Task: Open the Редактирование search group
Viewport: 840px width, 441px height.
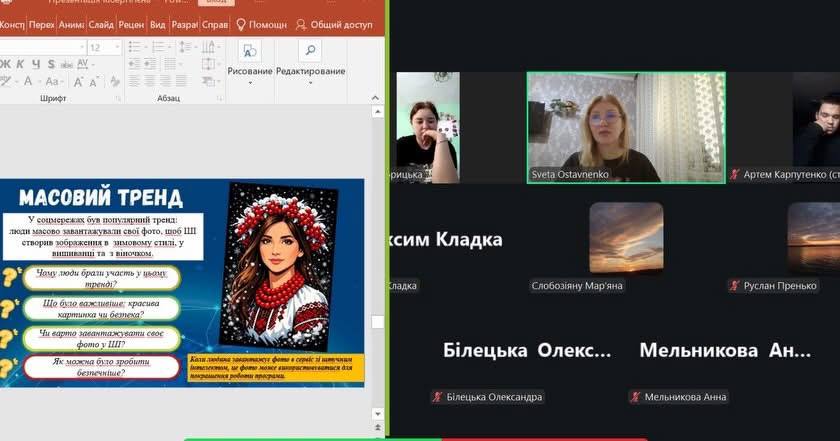Action: pos(310,57)
